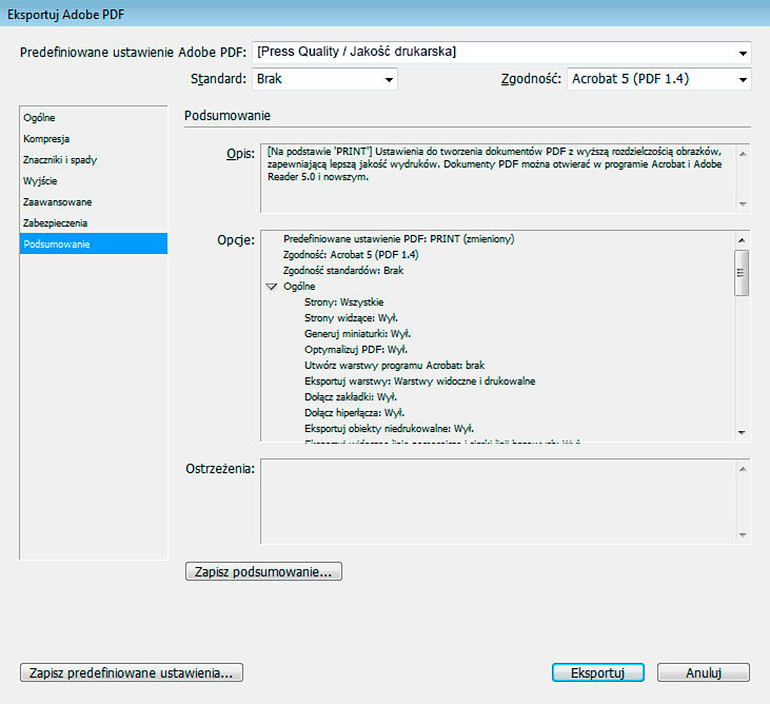This screenshot has width=770, height=704.
Task: Select the 'Dołącz zakładki: Wył.' row
Action: (x=351, y=397)
